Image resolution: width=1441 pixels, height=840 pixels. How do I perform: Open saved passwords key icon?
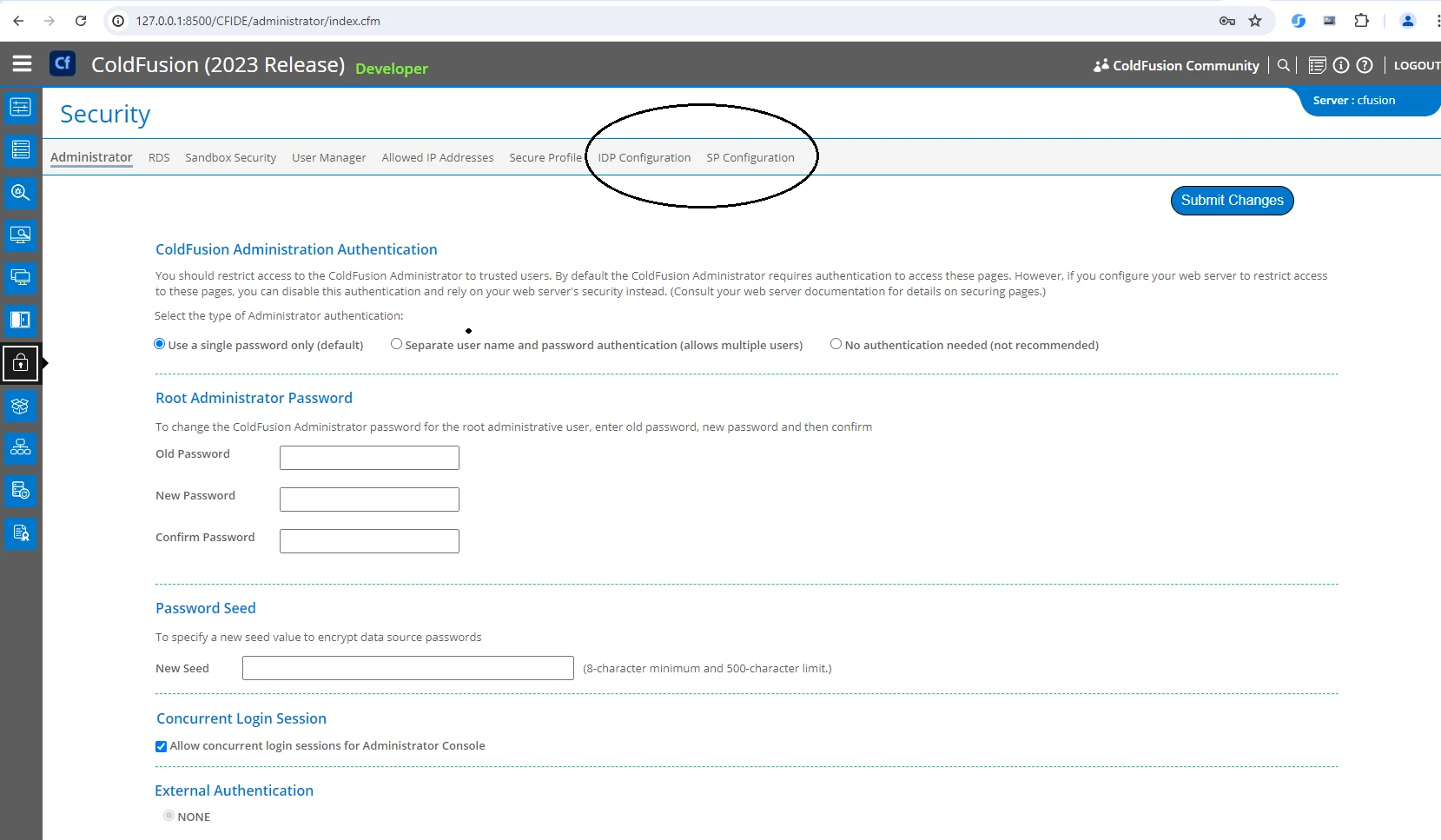pyautogui.click(x=1227, y=21)
